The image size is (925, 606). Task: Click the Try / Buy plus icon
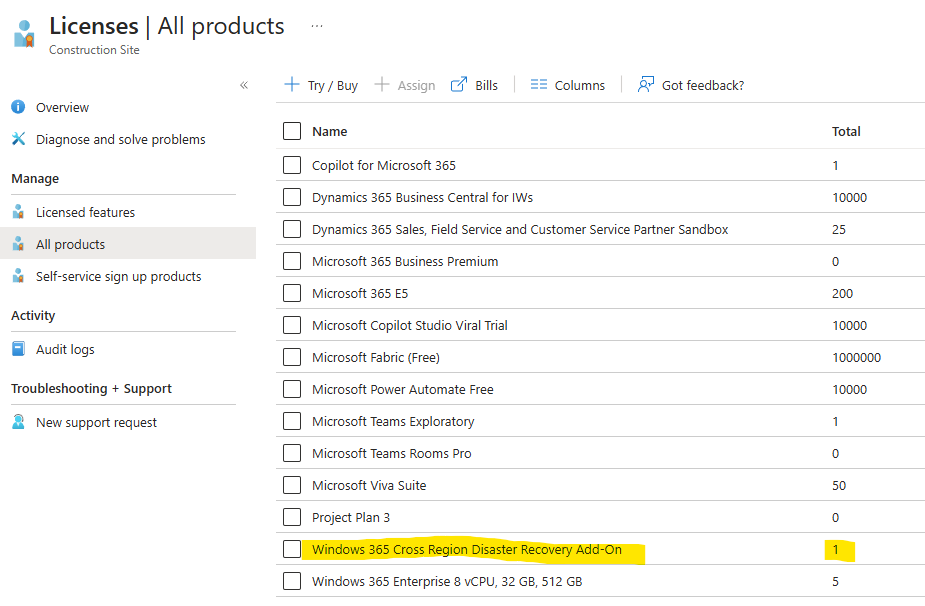pyautogui.click(x=292, y=84)
